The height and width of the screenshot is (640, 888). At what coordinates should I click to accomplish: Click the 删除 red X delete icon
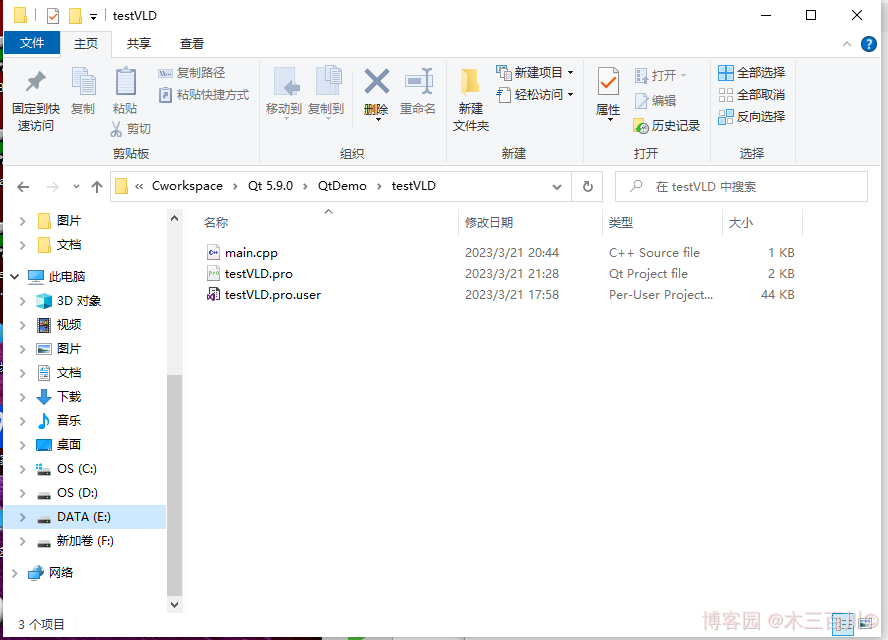tap(376, 82)
